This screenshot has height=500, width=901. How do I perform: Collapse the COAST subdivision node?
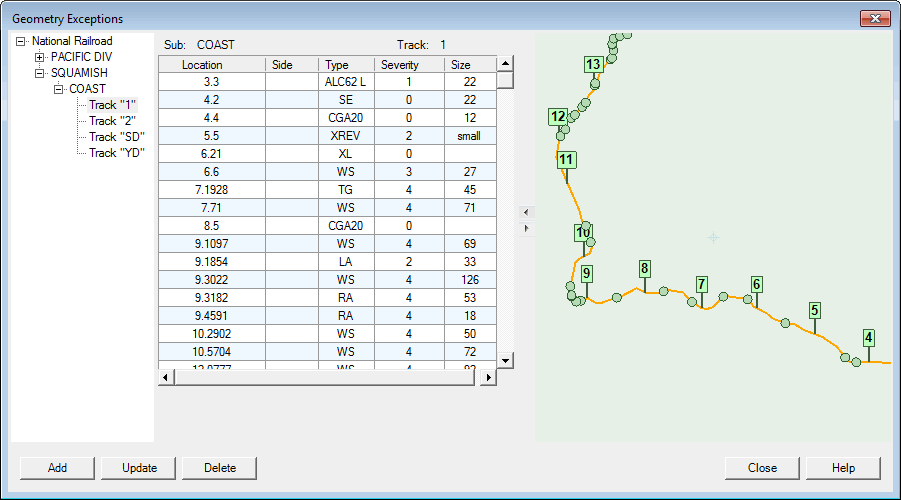(x=58, y=89)
